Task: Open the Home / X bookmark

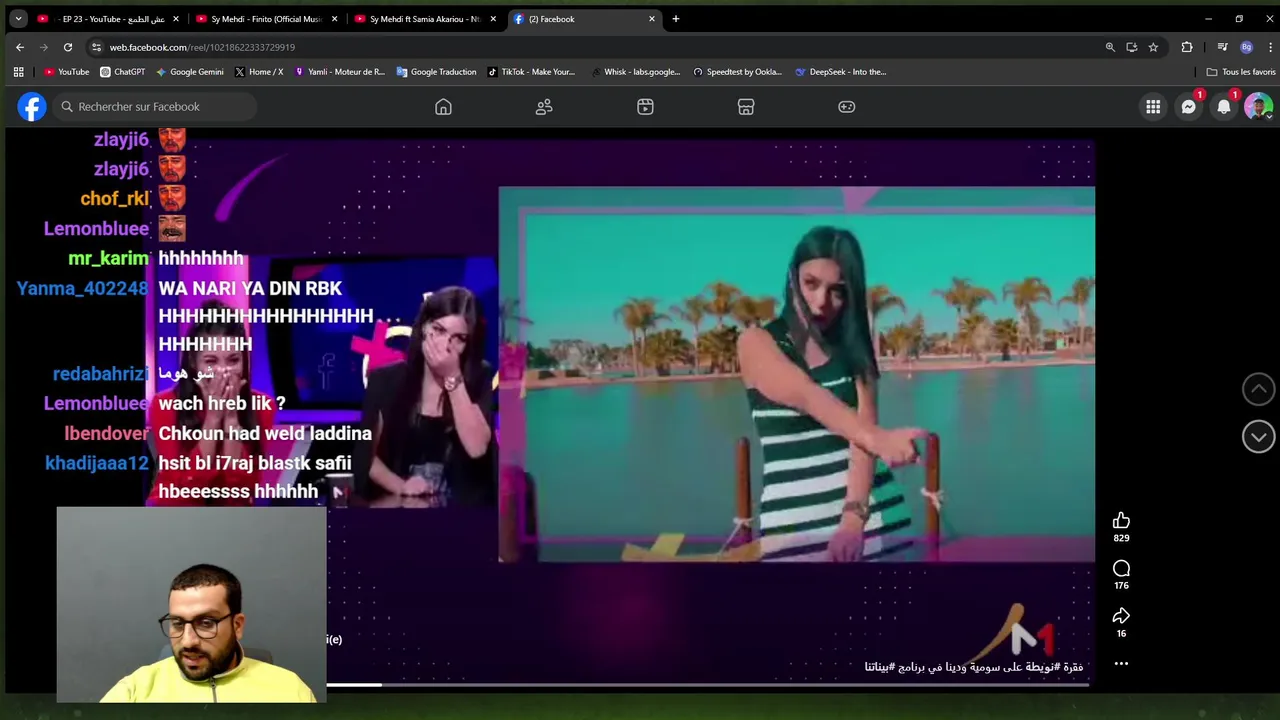Action: pyautogui.click(x=259, y=72)
